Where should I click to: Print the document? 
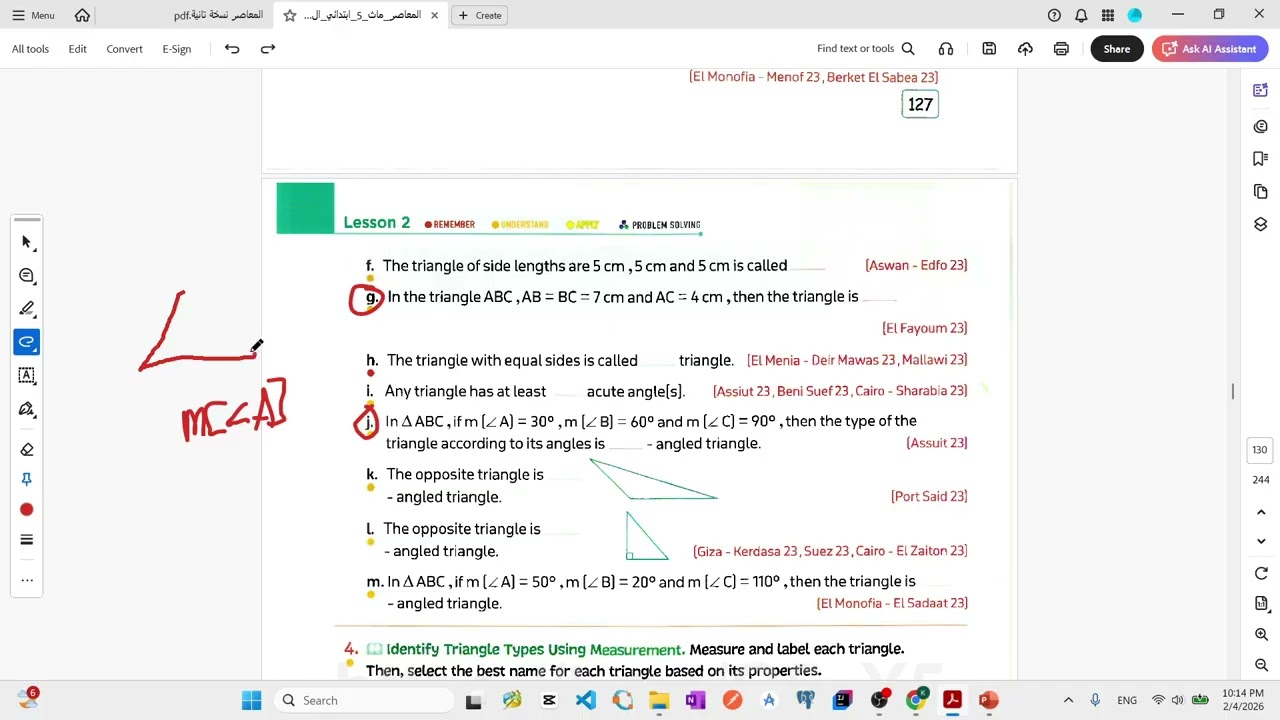[x=1061, y=49]
